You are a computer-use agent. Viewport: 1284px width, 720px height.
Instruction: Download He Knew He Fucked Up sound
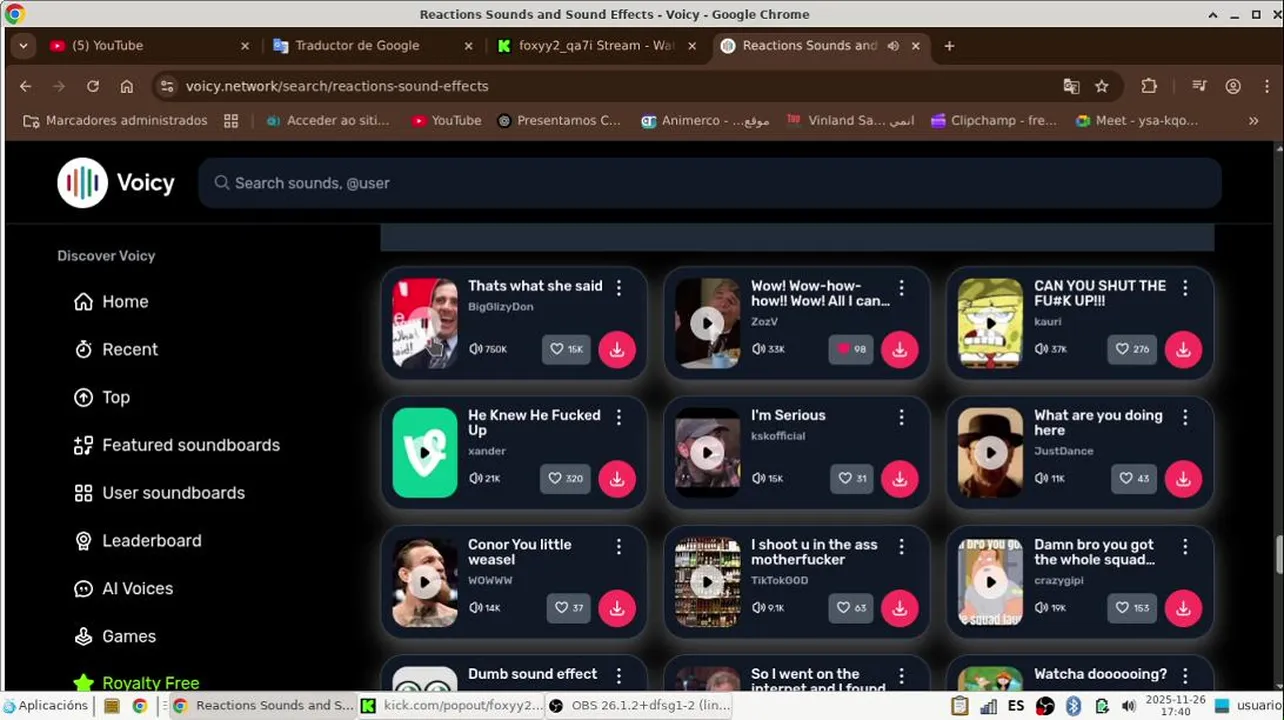(617, 478)
